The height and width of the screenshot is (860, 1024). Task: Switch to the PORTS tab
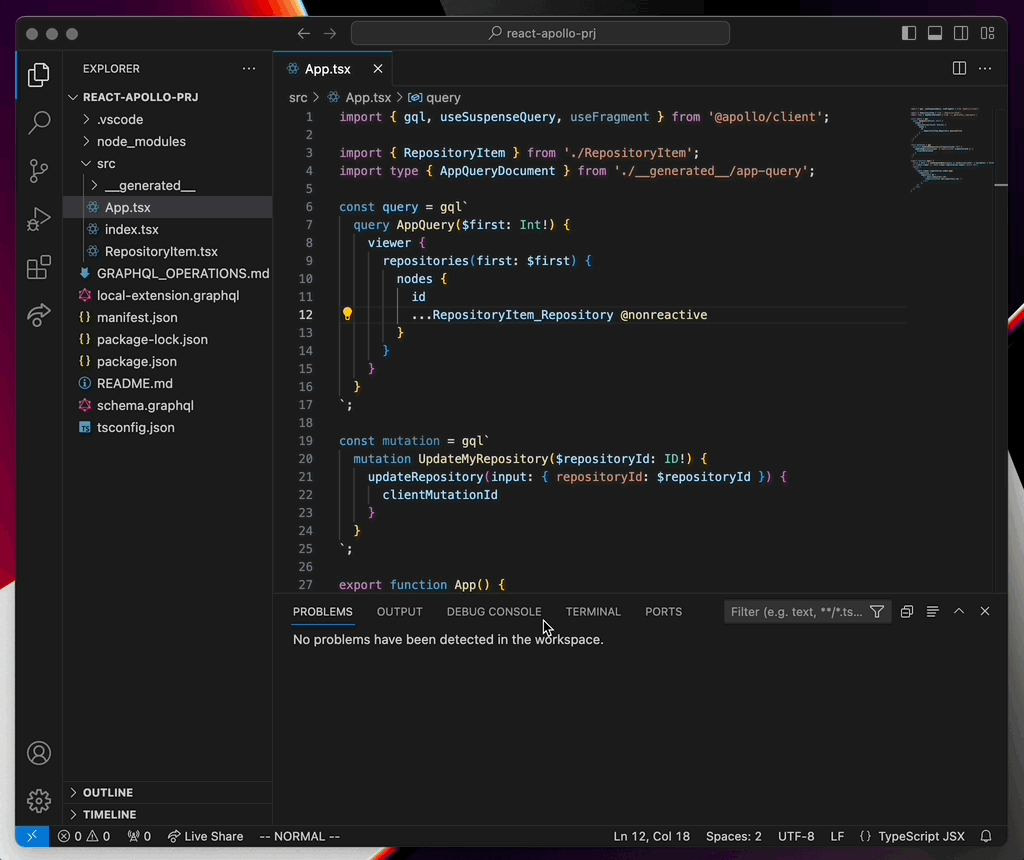point(664,612)
